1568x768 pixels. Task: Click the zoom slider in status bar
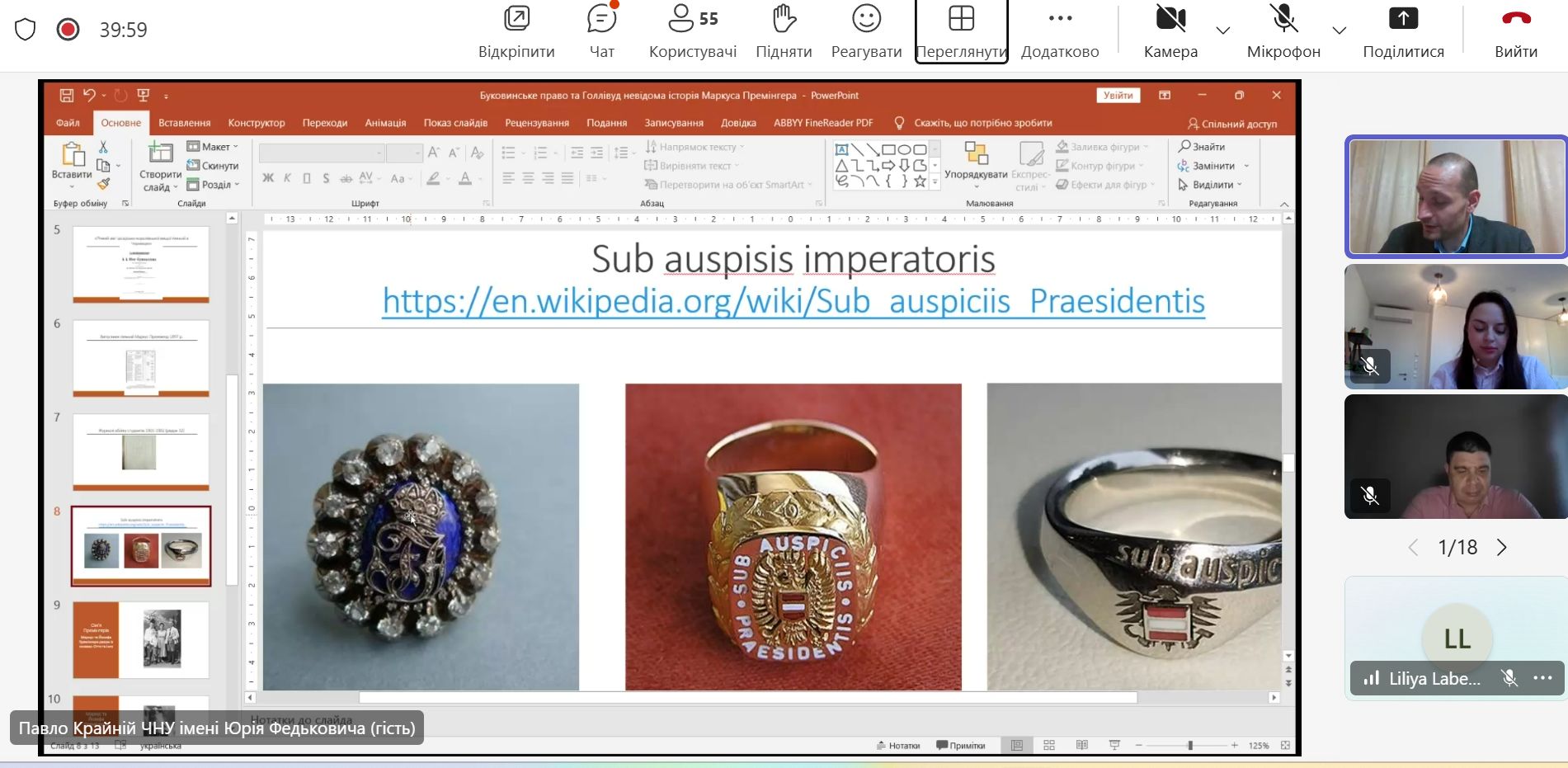pyautogui.click(x=1190, y=745)
